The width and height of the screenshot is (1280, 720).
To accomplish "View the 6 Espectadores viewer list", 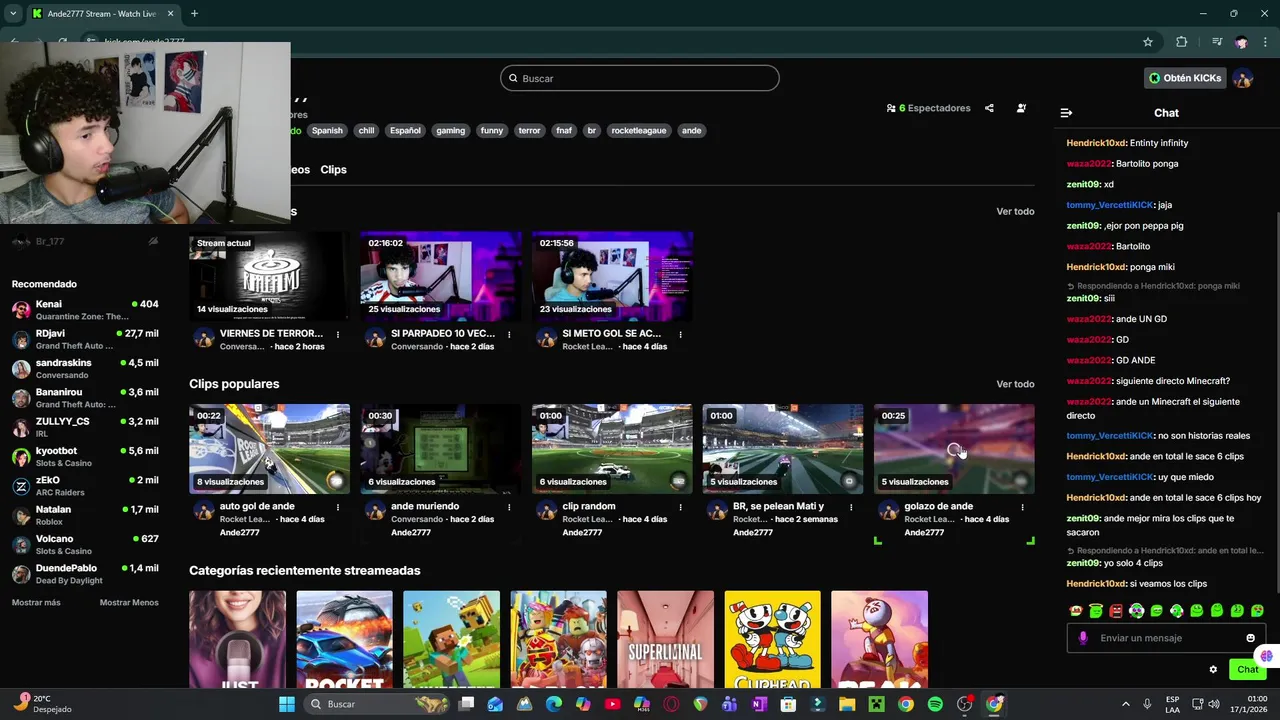I will (928, 108).
